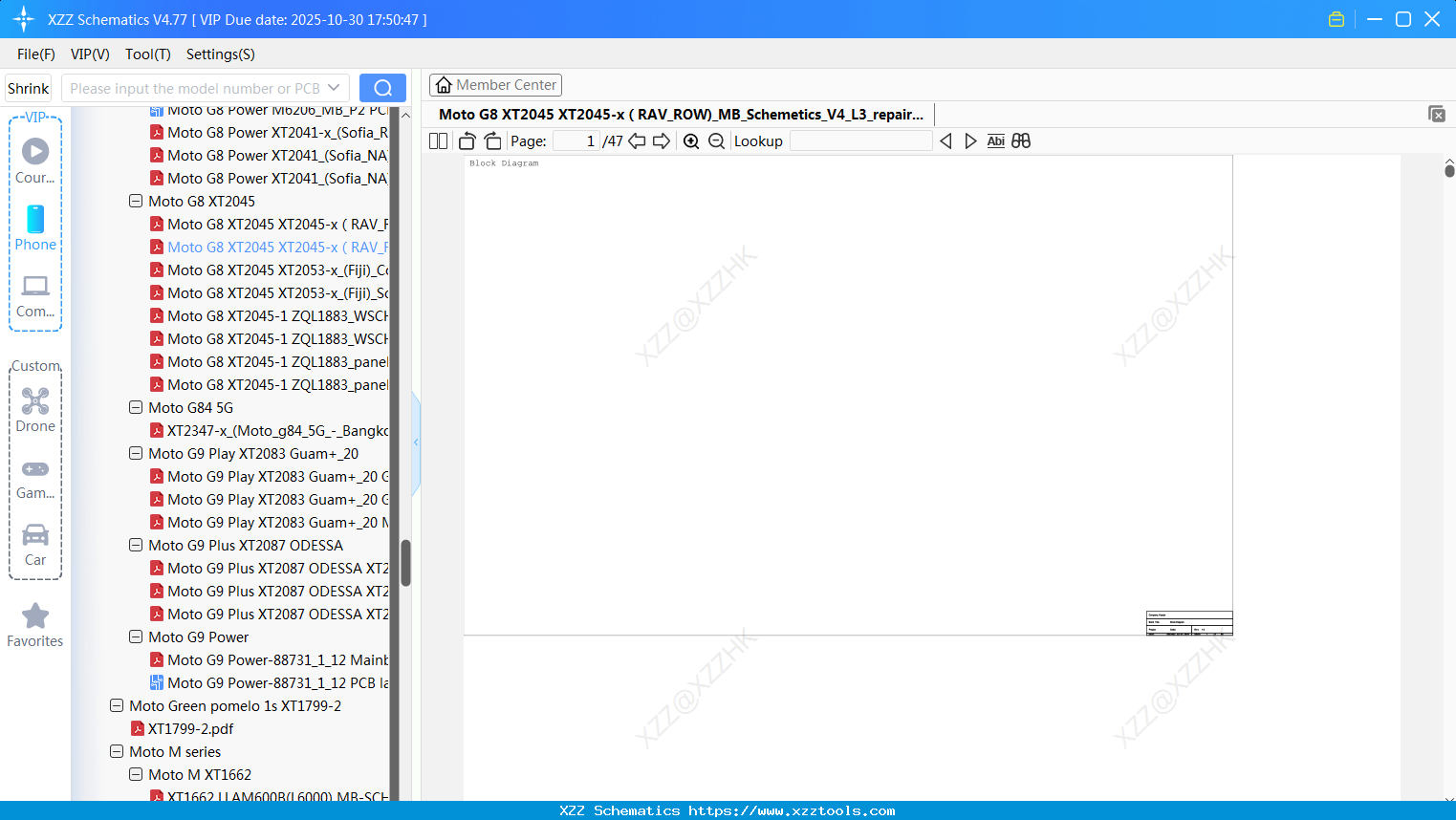This screenshot has width=1456, height=820.
Task: Click the Shrink button
Action: pos(28,88)
